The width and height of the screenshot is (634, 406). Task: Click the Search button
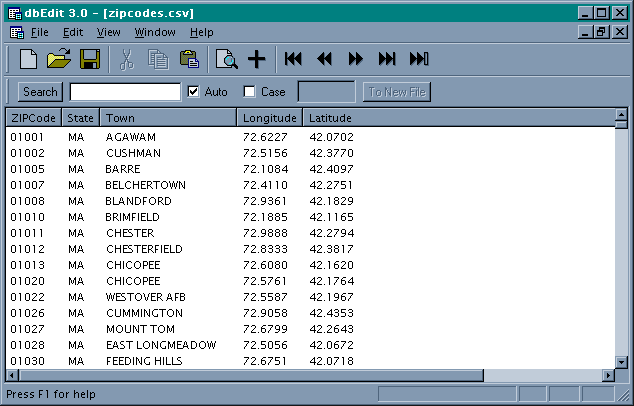pyautogui.click(x=40, y=92)
